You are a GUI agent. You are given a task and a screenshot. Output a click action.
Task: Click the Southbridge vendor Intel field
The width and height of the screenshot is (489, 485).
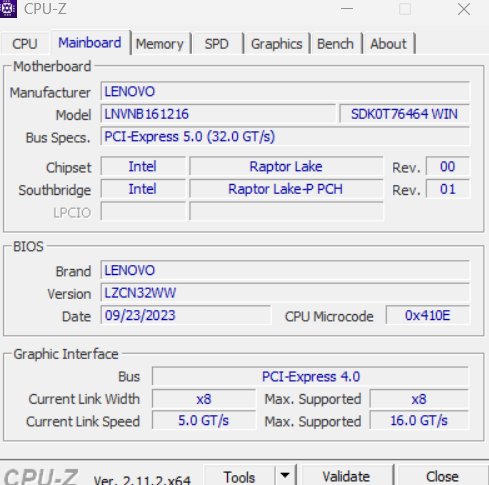tap(143, 189)
